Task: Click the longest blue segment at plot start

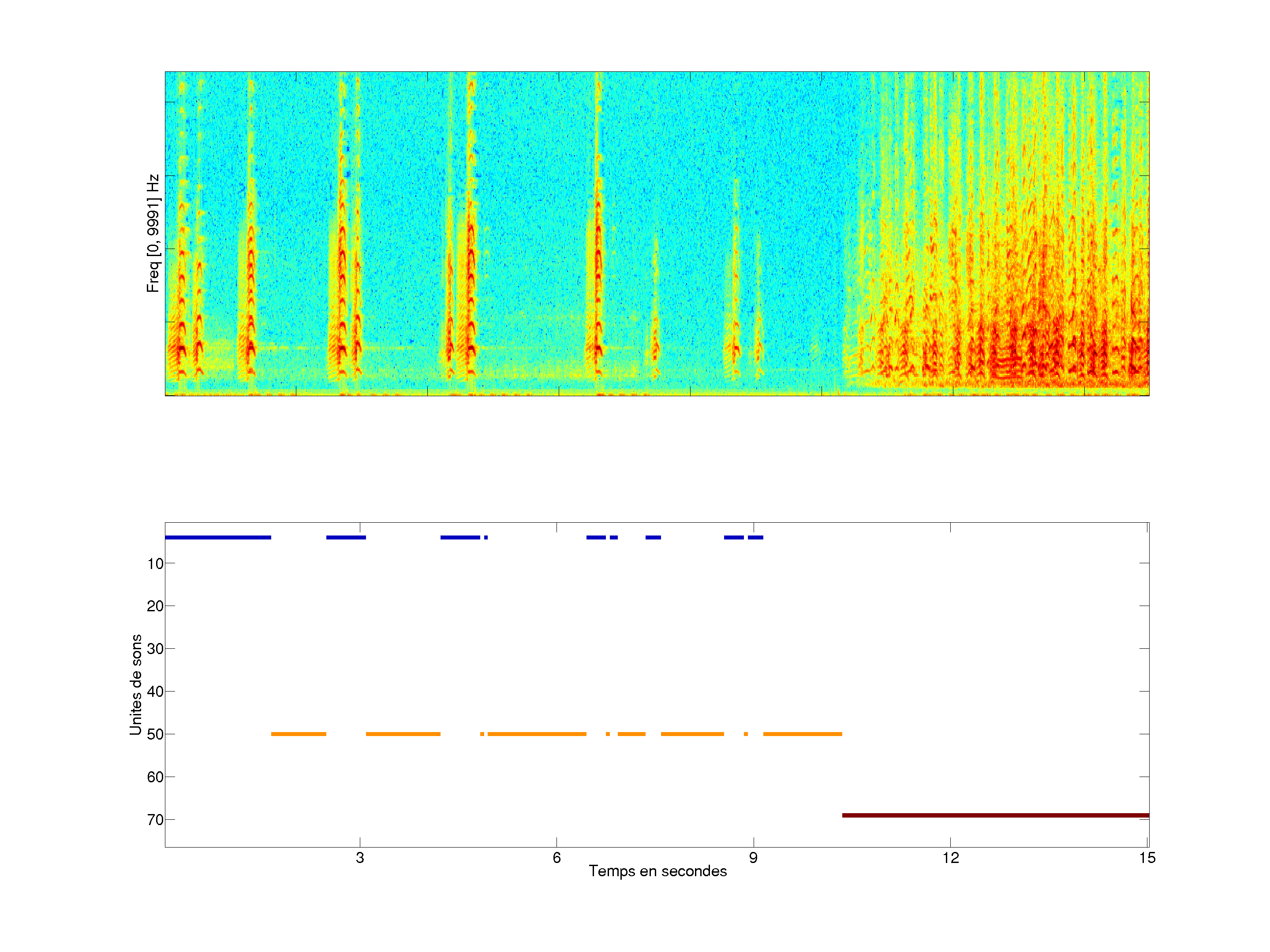Action: click(217, 537)
